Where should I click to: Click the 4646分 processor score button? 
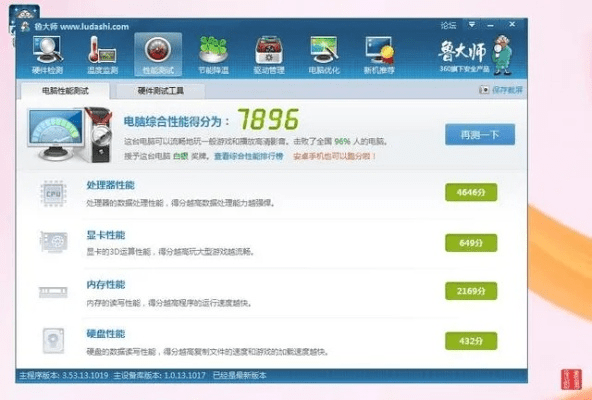click(x=471, y=192)
